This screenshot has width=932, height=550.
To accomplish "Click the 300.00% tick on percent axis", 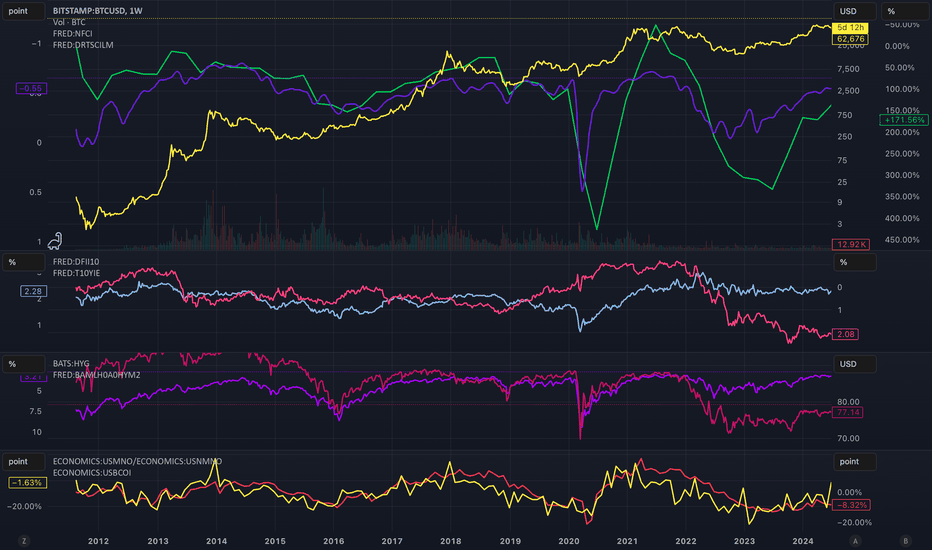I will (x=902, y=175).
